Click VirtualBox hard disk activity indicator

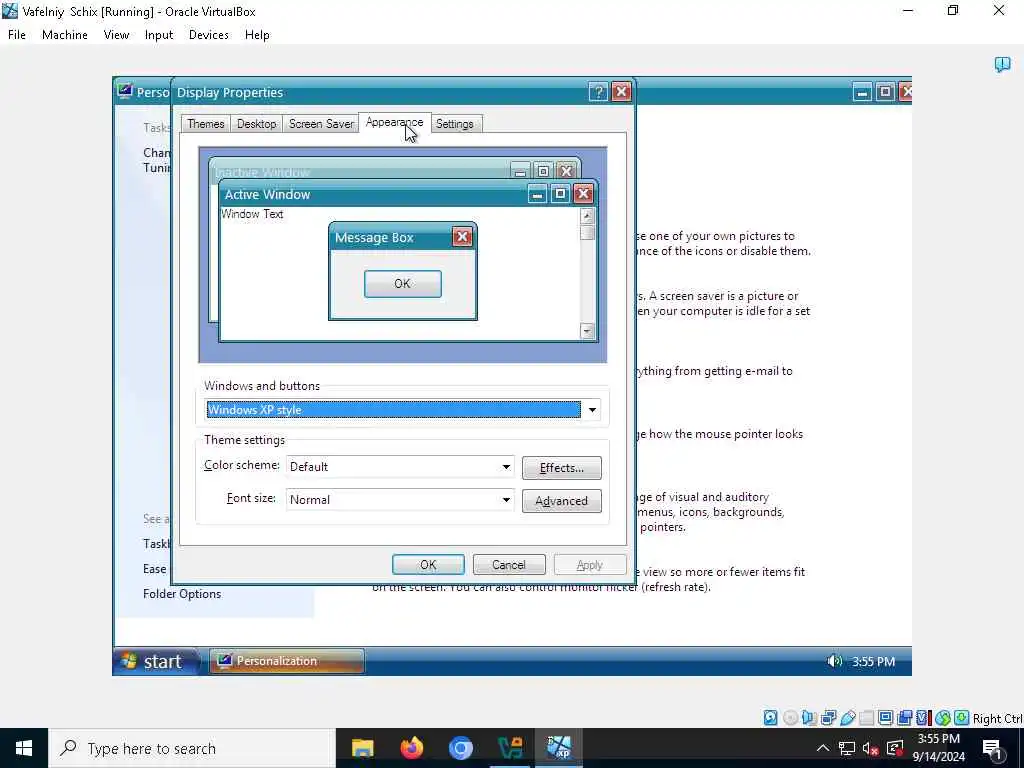pos(771,718)
